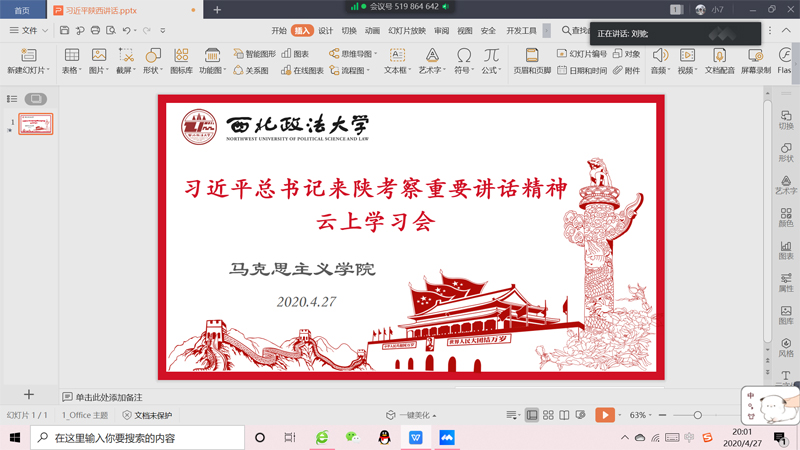Viewport: 800px width, 450px height.
Task: Insert a table using 表格 icon
Action: (x=71, y=61)
